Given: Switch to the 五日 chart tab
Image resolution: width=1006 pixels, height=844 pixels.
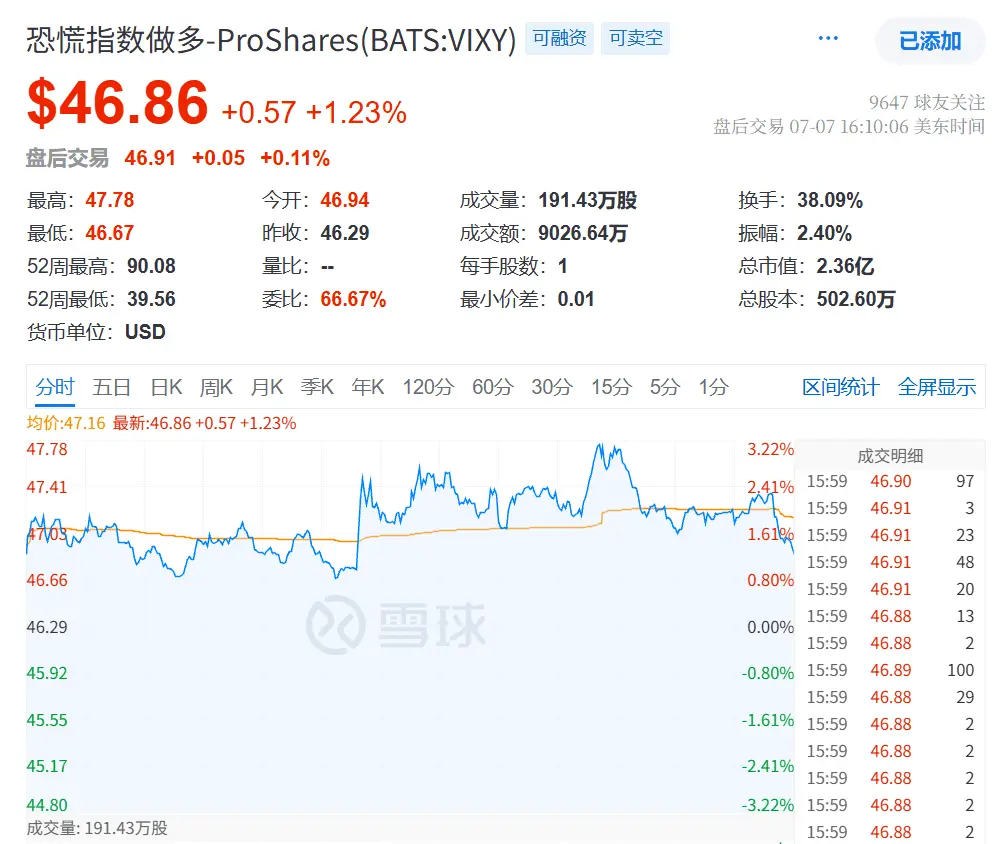Looking at the screenshot, I should (x=112, y=387).
